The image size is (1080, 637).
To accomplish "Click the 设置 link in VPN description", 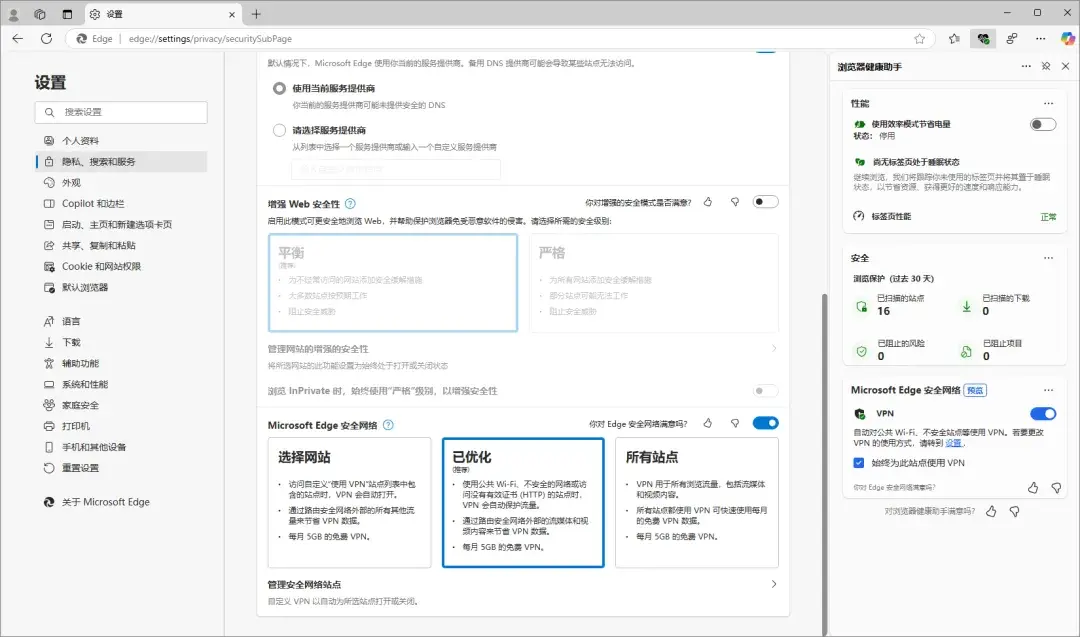I will [953, 443].
